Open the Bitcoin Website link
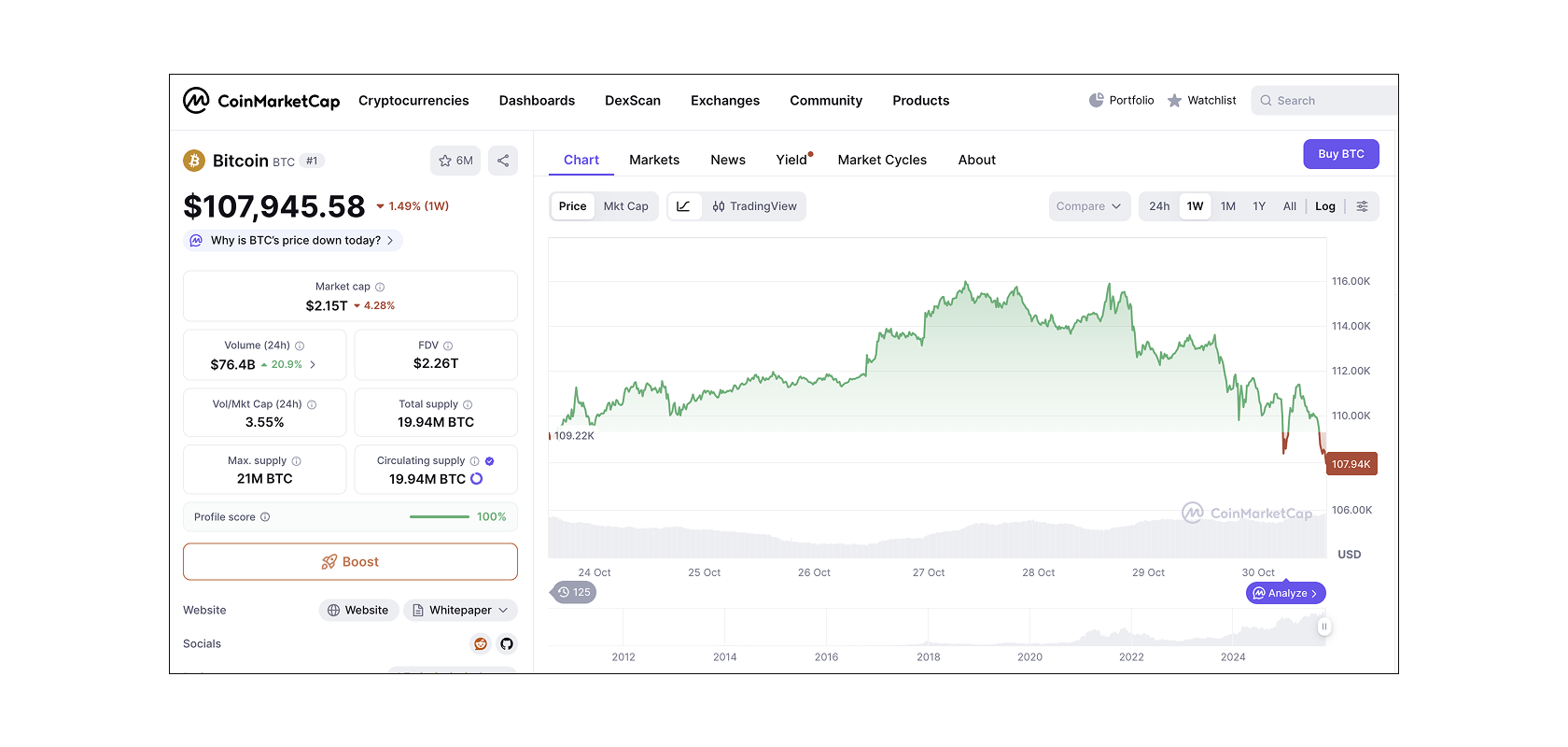1568x747 pixels. [358, 610]
